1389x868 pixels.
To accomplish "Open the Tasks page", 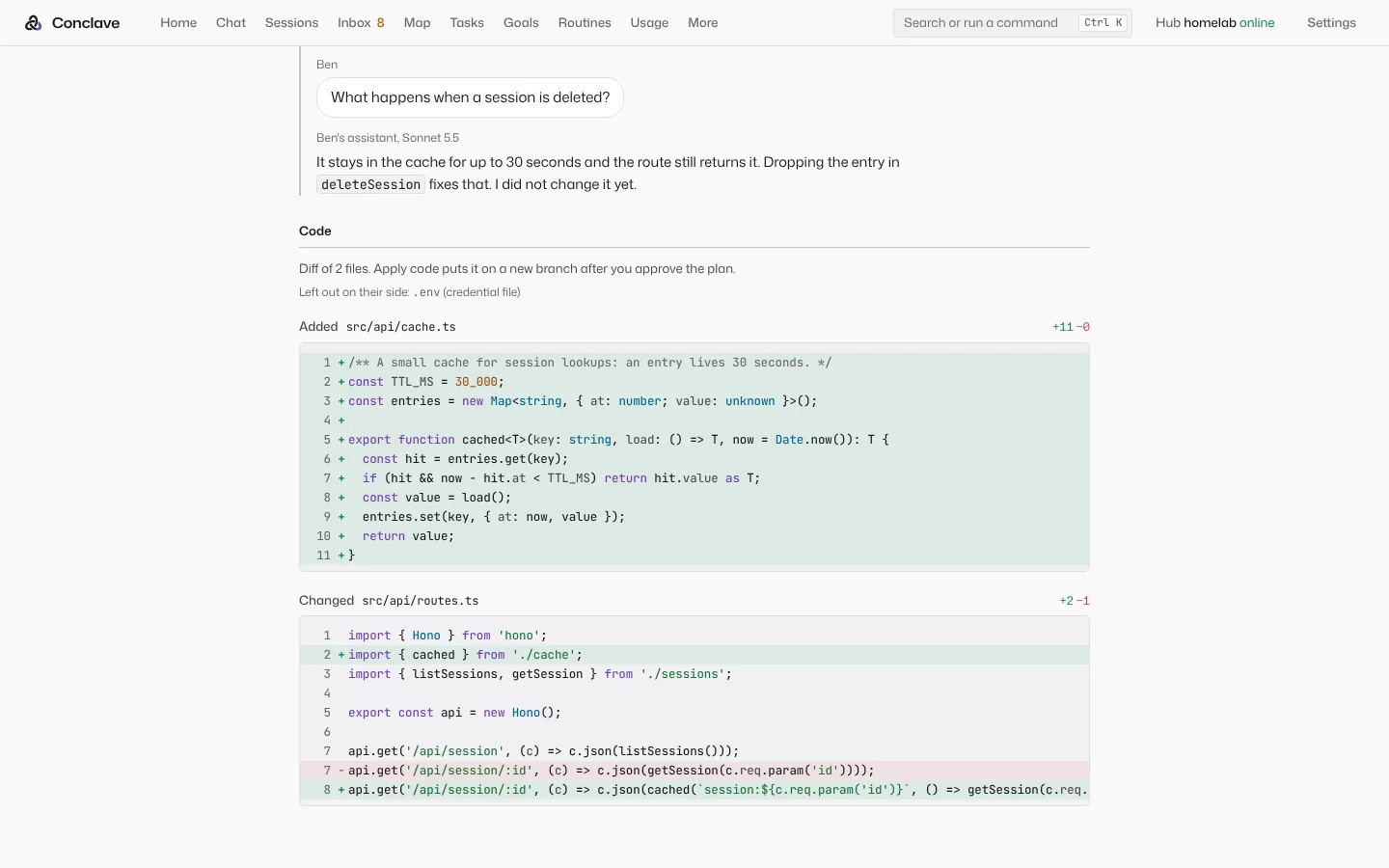I will tap(467, 23).
